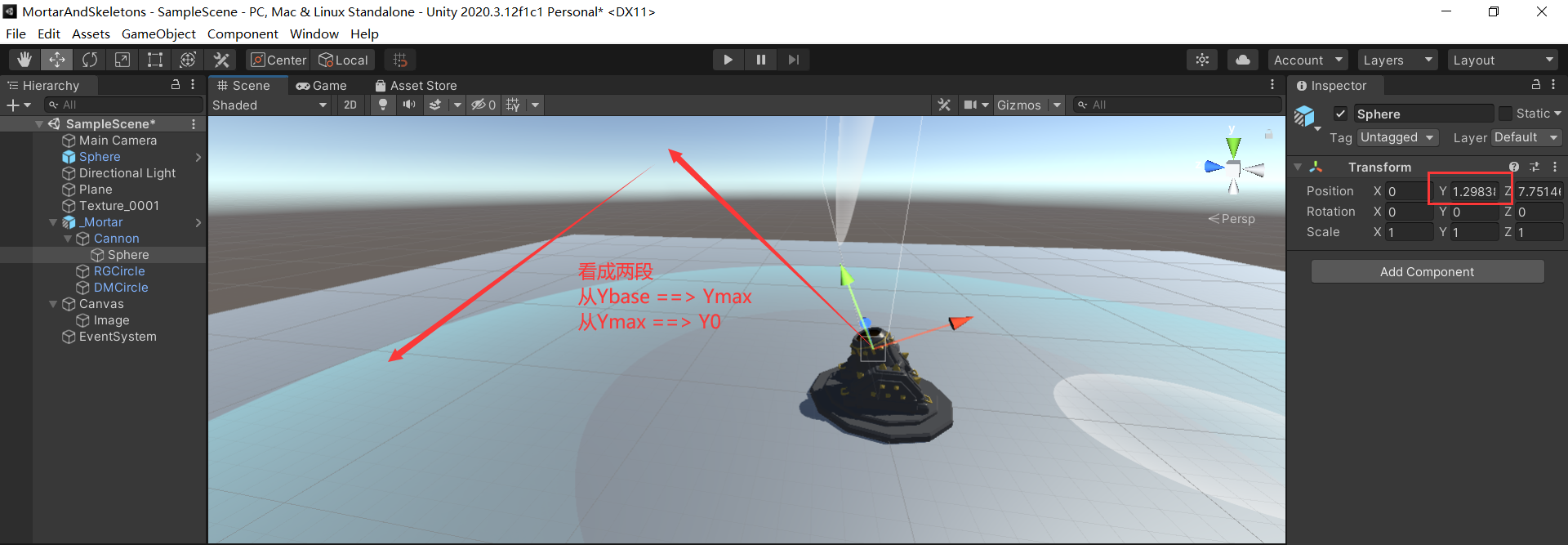Toggle scene audio
Image resolution: width=1568 pixels, height=545 pixels.
tap(409, 105)
